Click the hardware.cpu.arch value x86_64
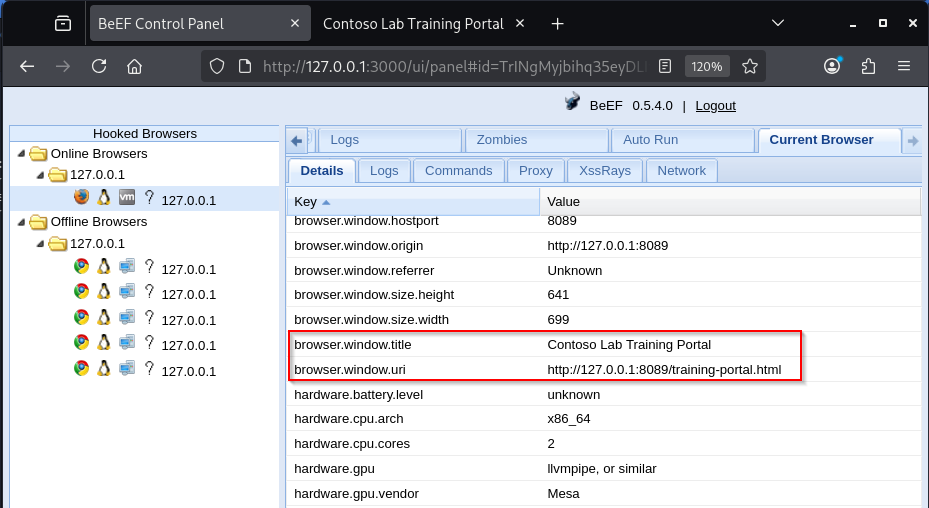929x508 pixels. tap(569, 418)
